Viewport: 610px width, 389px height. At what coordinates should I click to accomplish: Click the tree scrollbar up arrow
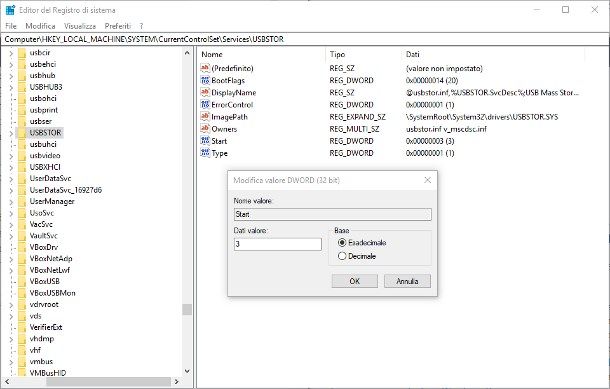click(187, 53)
